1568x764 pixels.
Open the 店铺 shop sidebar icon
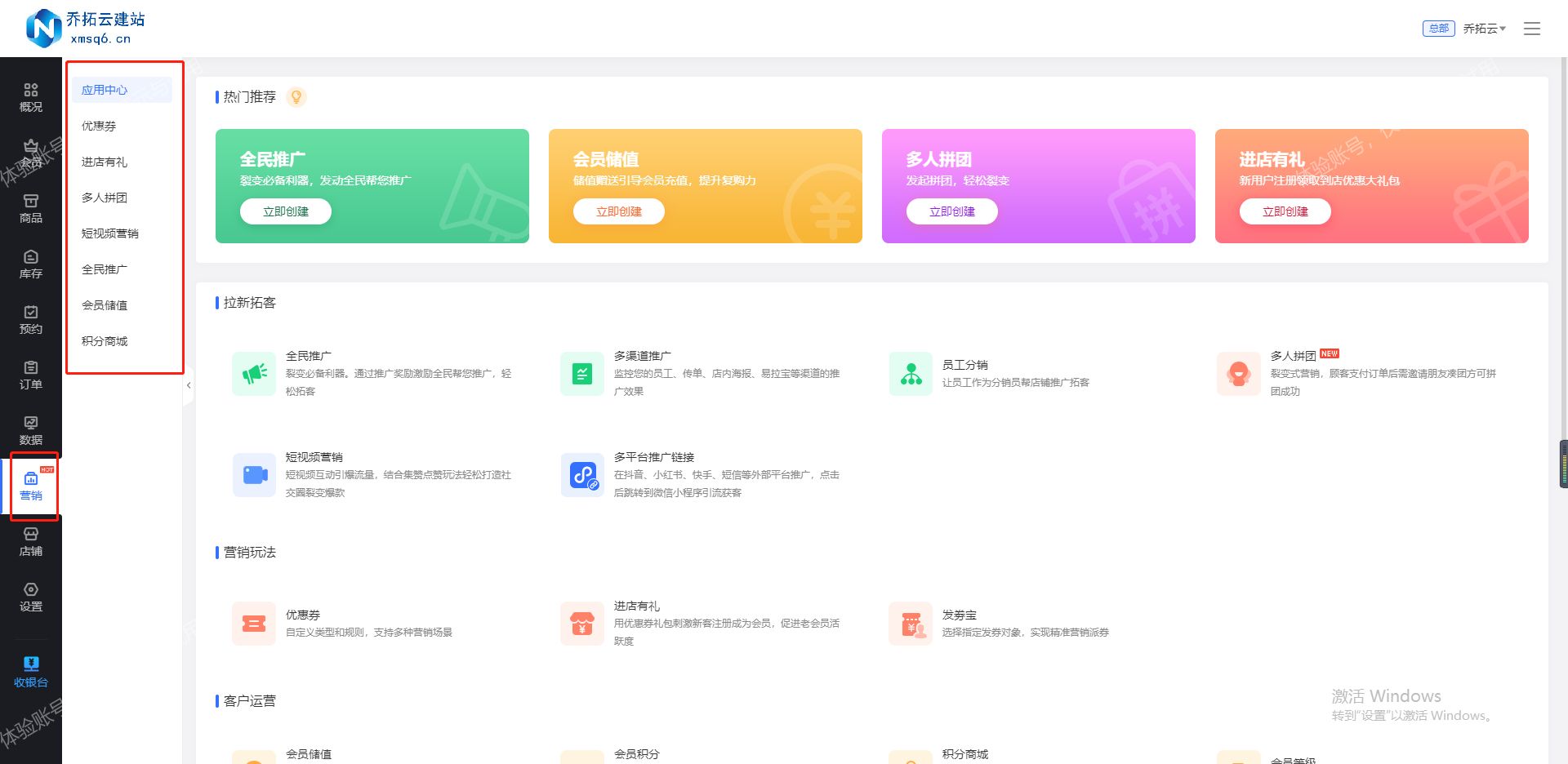point(31,541)
